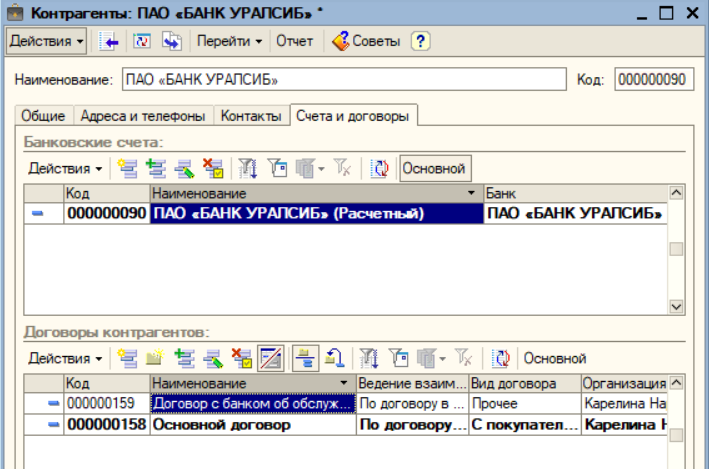Click the Организация column header
The height and width of the screenshot is (469, 709).
[x=624, y=383]
